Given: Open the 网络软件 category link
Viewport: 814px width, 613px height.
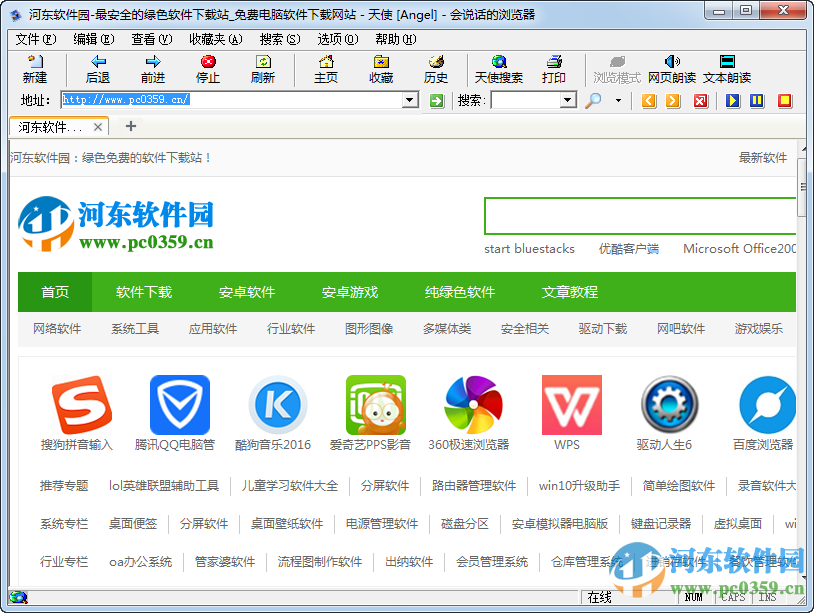Looking at the screenshot, I should (x=57, y=329).
